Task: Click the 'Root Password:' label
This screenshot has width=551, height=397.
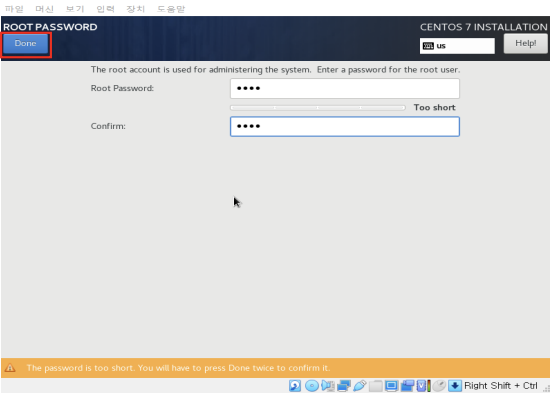Action: pos(122,88)
